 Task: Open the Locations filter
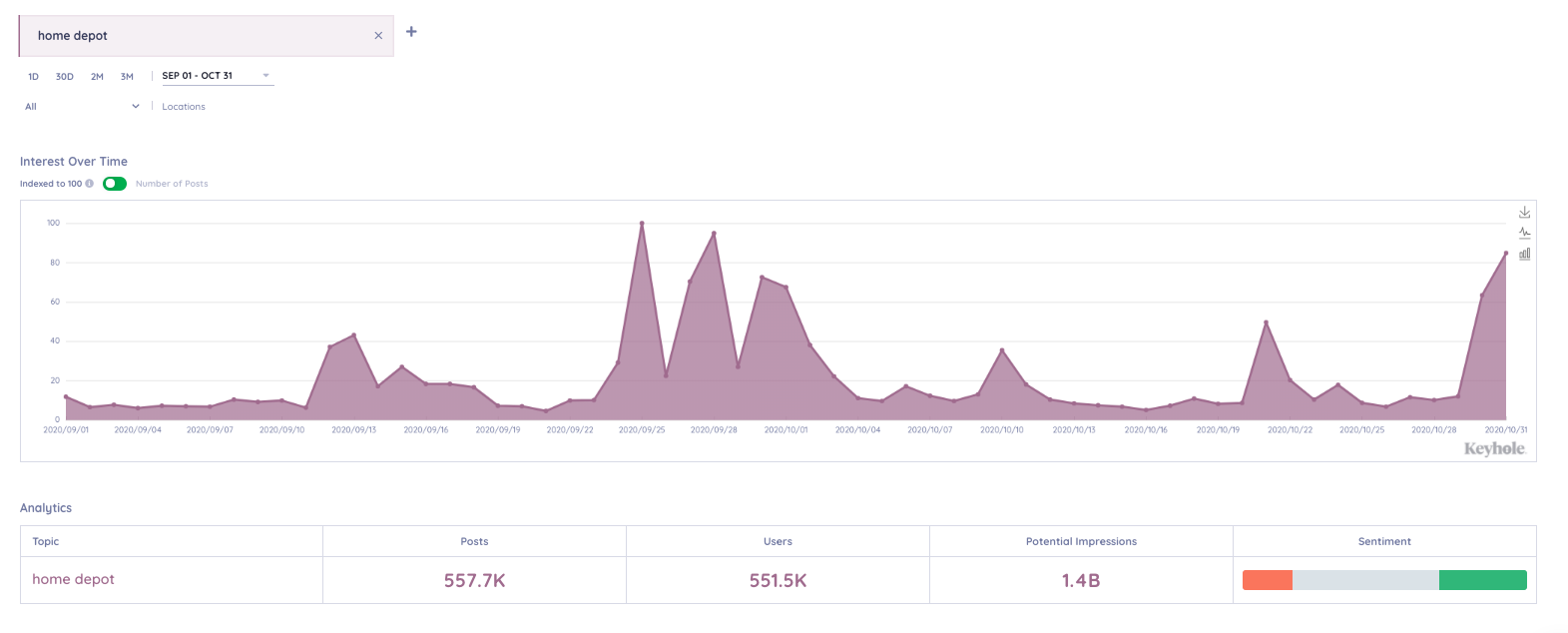(184, 107)
